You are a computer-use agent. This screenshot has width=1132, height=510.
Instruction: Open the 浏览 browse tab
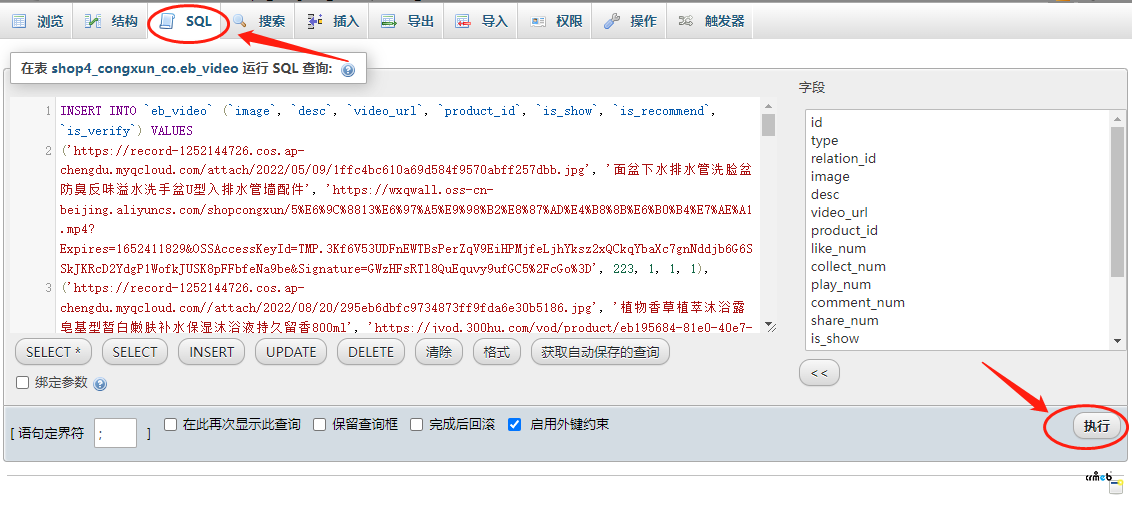[37, 22]
